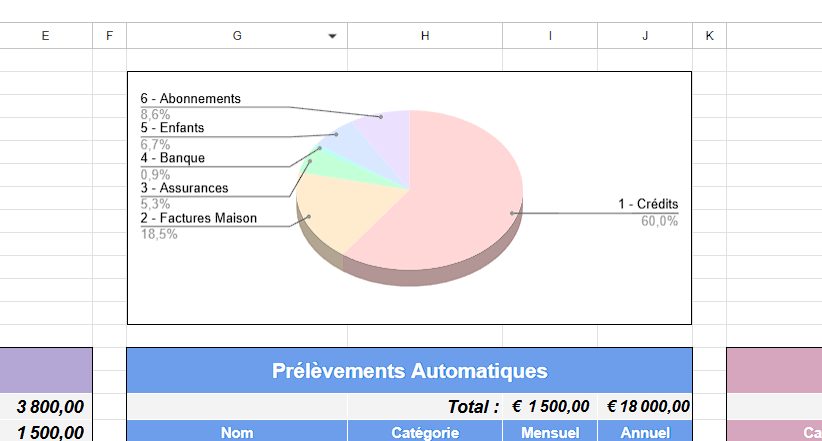Click the Prélèvements Automatiques title cell
This screenshot has height=441, width=822.
tap(409, 371)
